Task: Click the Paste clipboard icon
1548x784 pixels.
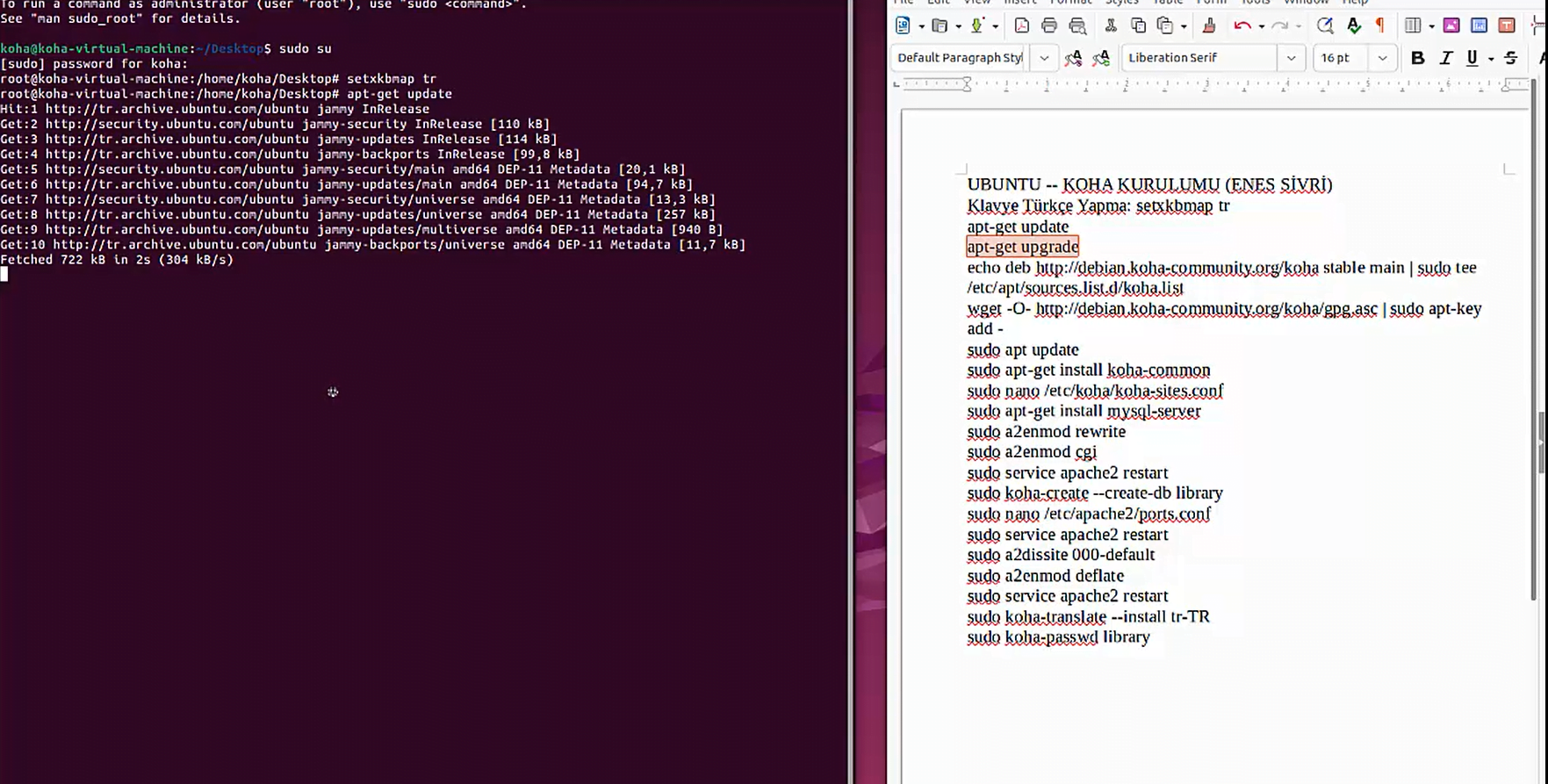Action: [1165, 26]
